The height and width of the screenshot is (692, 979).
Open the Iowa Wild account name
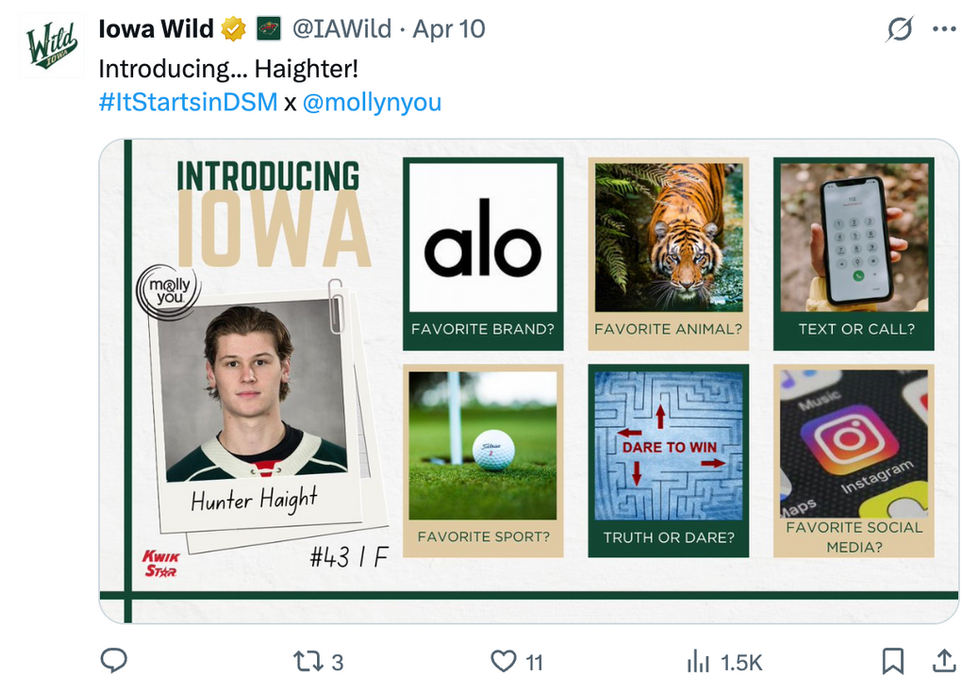click(156, 29)
